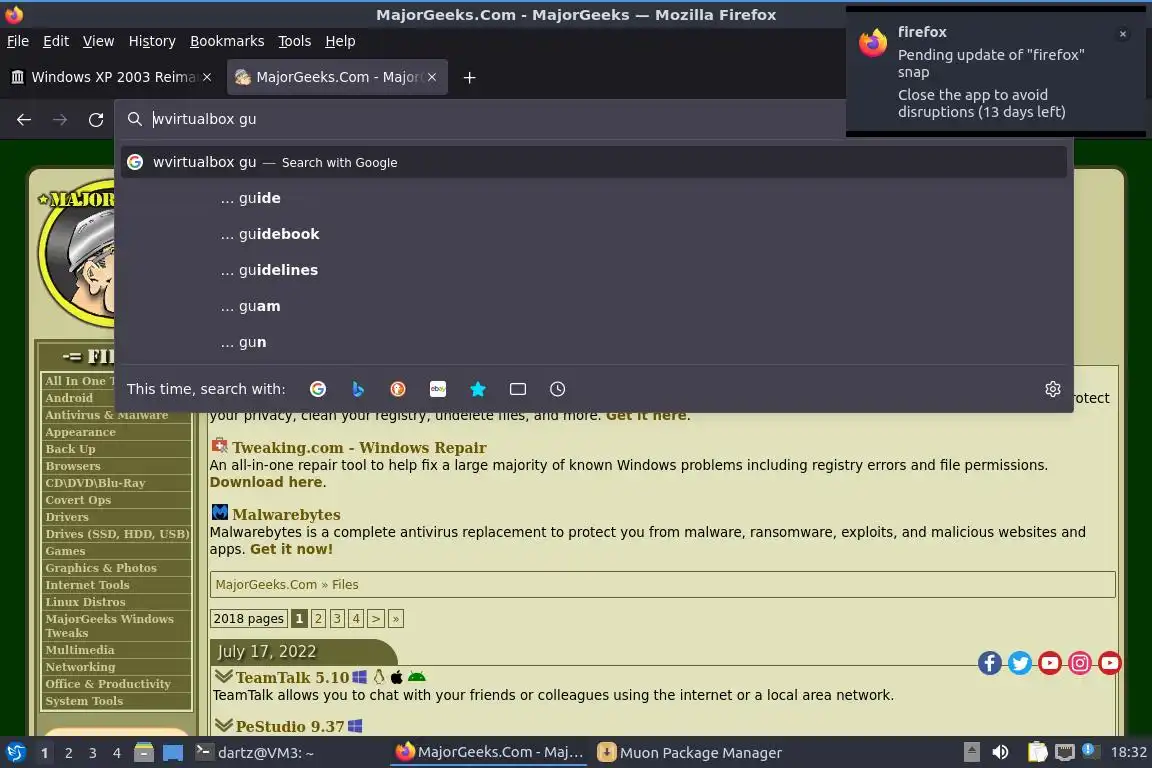Close the Windows XP 2003 Reimagined tab
The image size is (1152, 768).
[x=207, y=77]
